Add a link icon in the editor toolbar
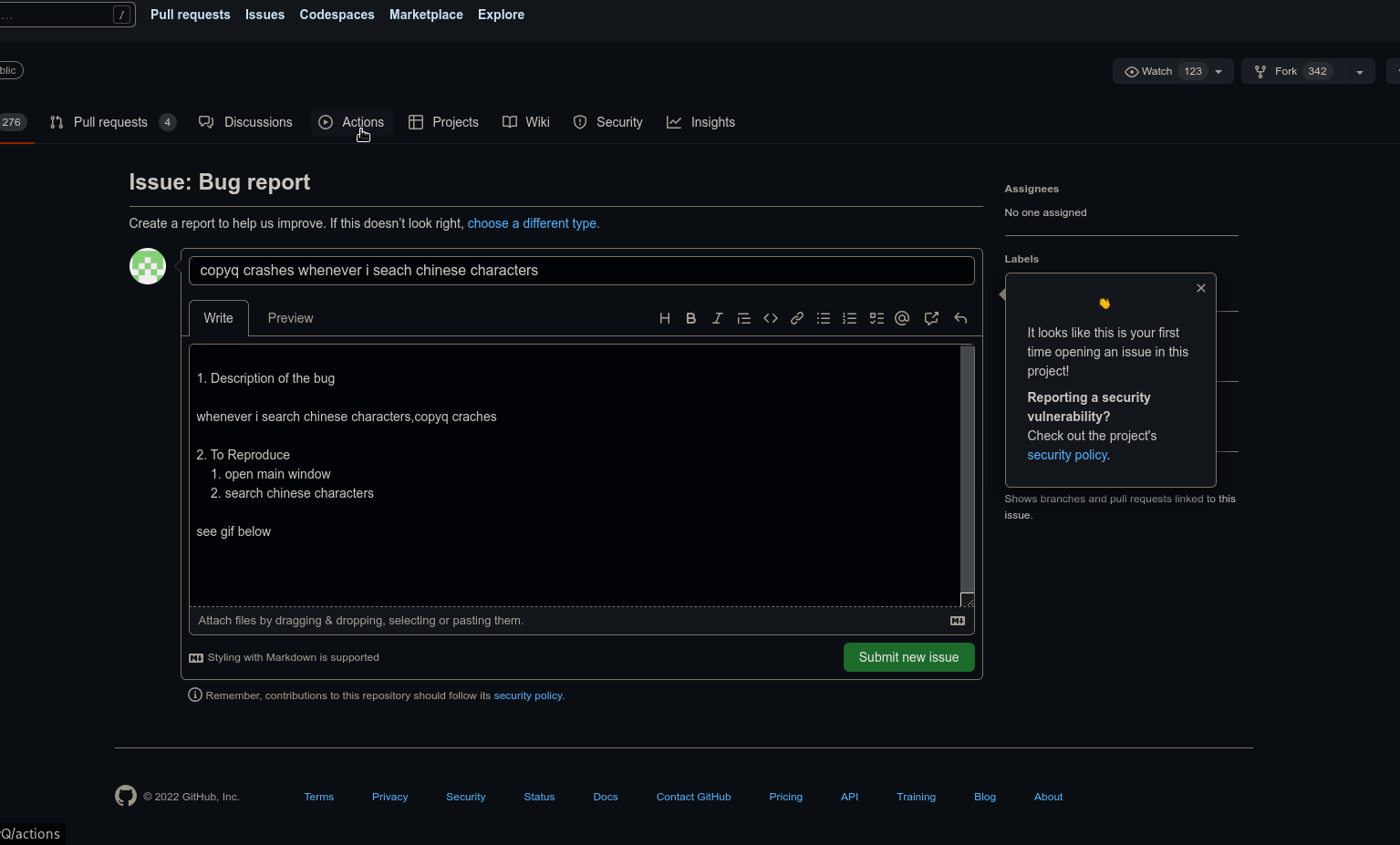Viewport: 1400px width, 845px height. point(797,318)
